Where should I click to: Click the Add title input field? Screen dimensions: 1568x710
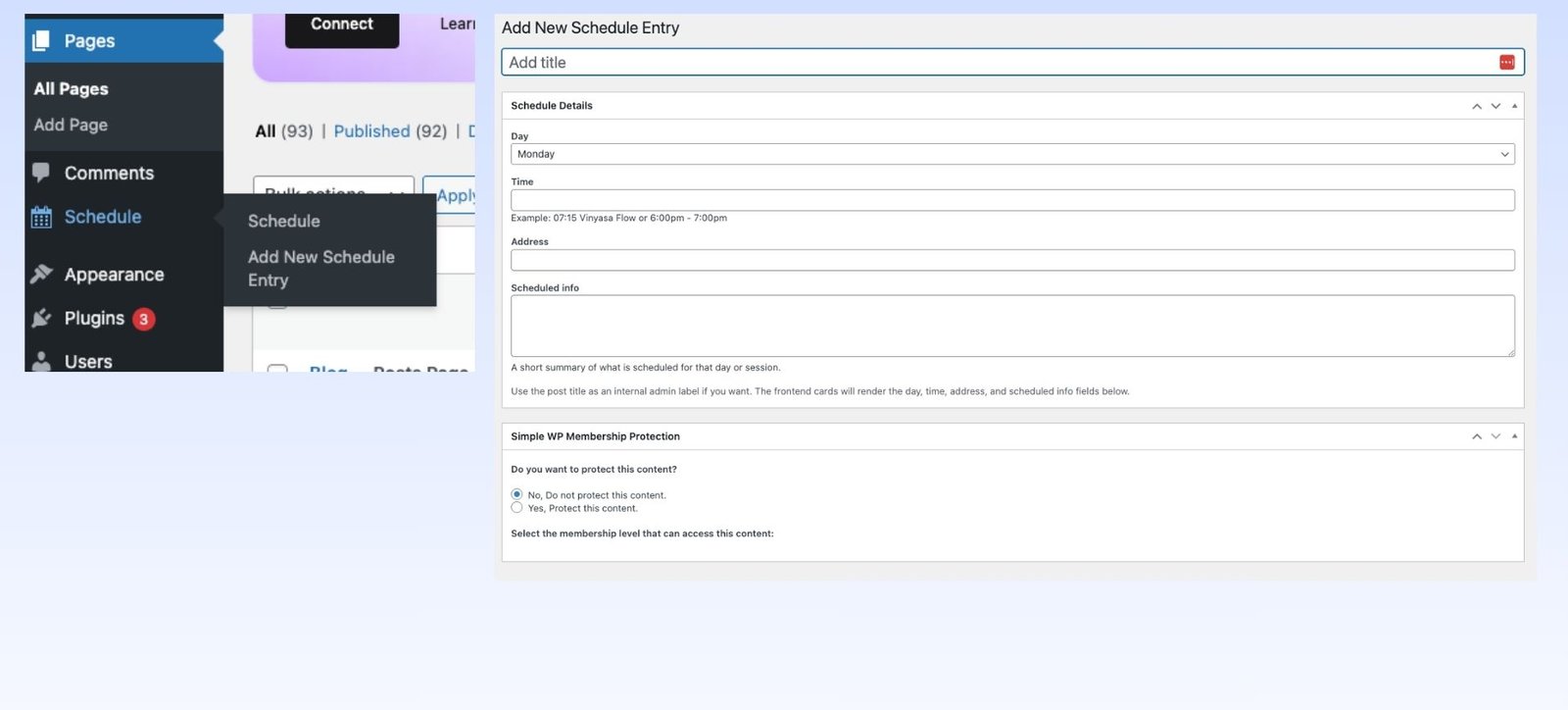pyautogui.click(x=1012, y=63)
